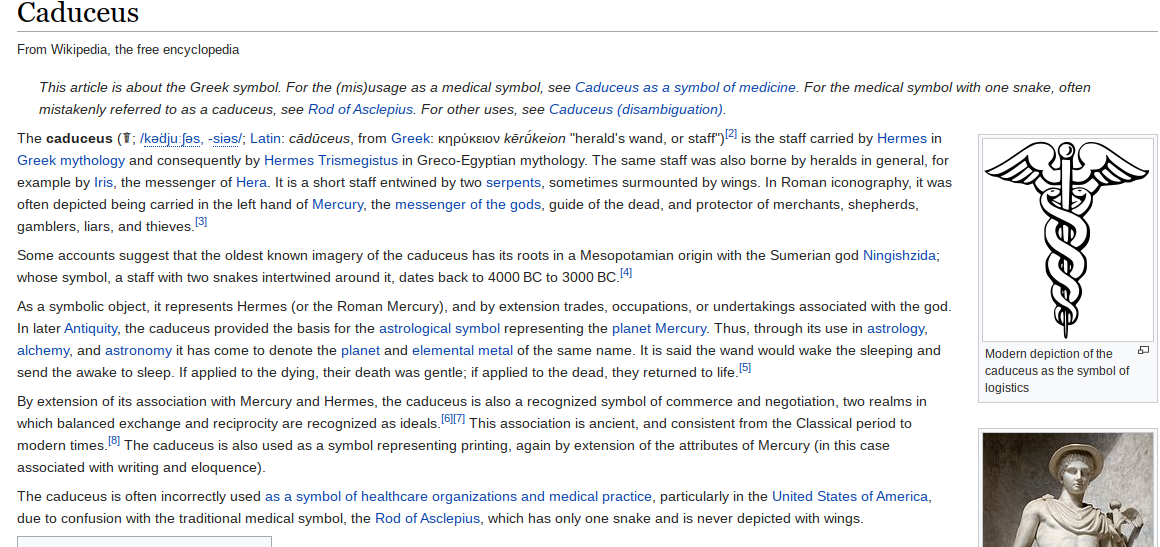Open the 'astrological symbol' link

[439, 329]
